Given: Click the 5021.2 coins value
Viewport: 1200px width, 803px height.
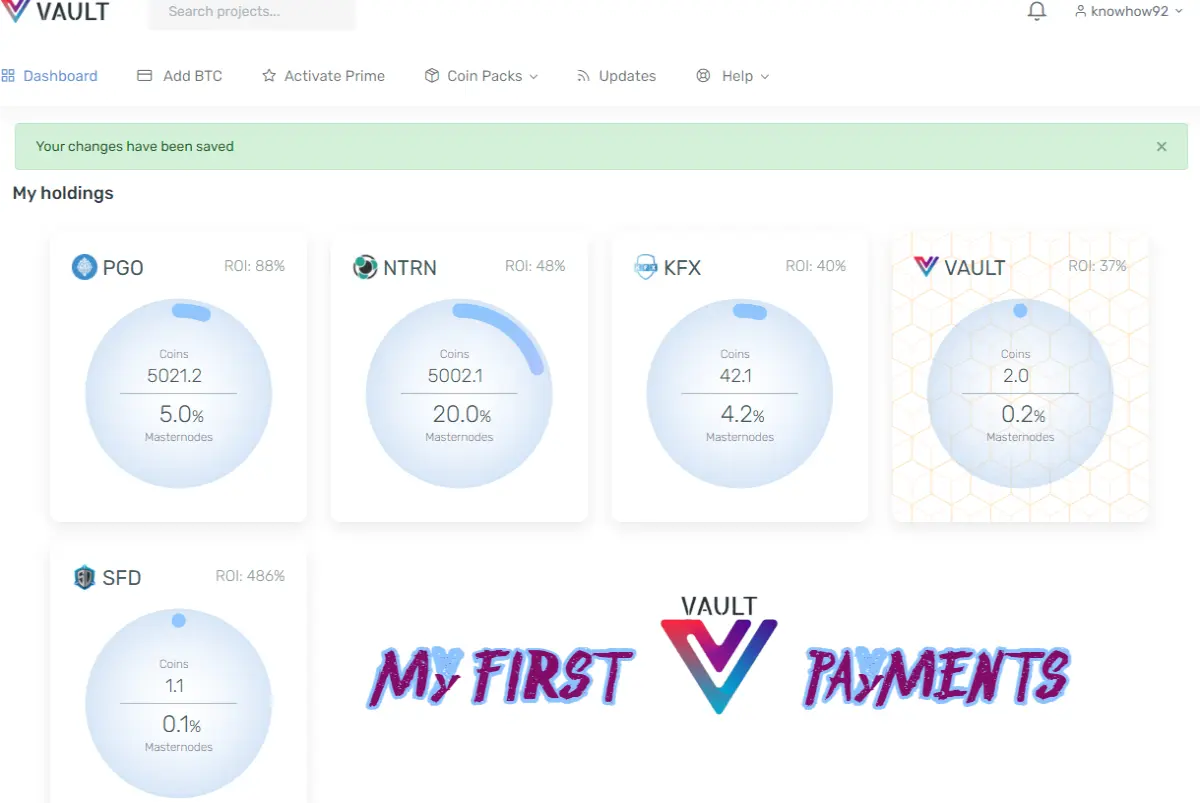Looking at the screenshot, I should click(175, 377).
